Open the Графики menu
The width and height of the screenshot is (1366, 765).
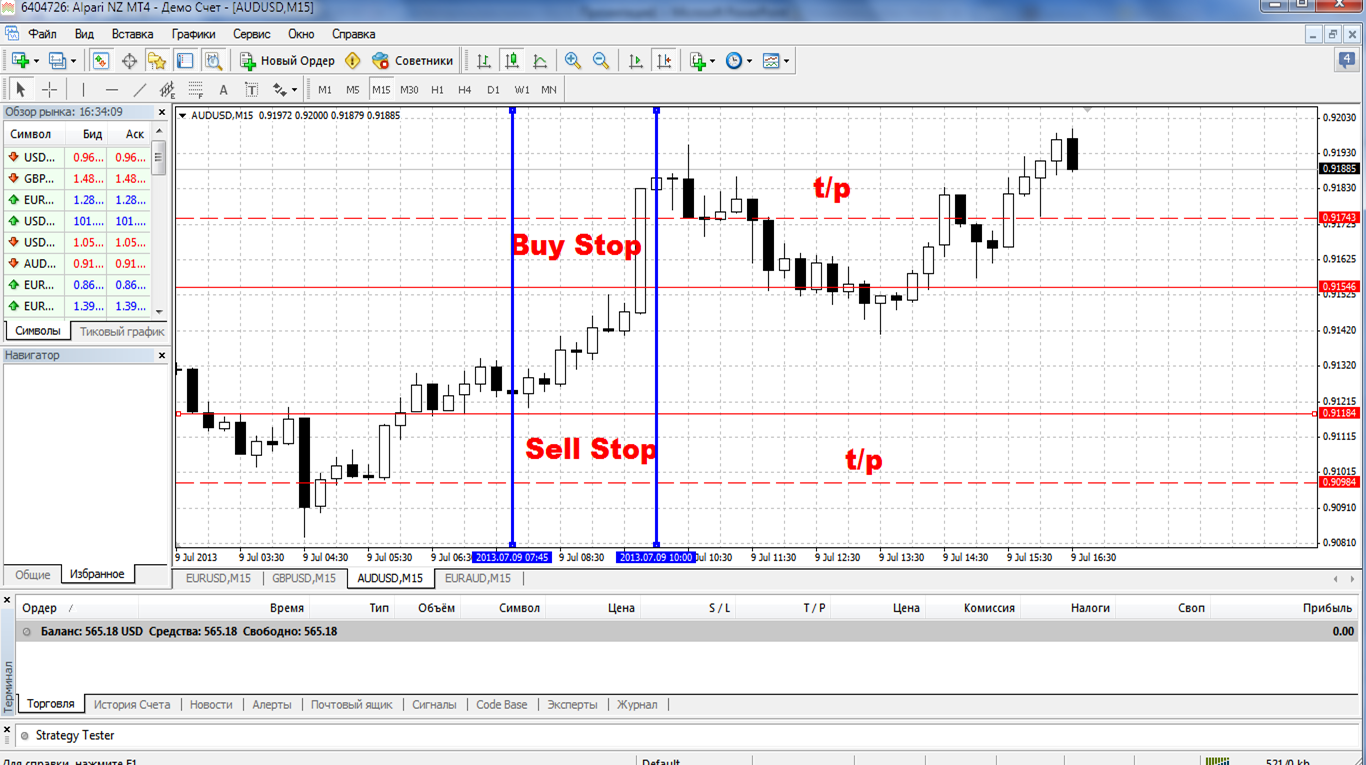tap(193, 34)
